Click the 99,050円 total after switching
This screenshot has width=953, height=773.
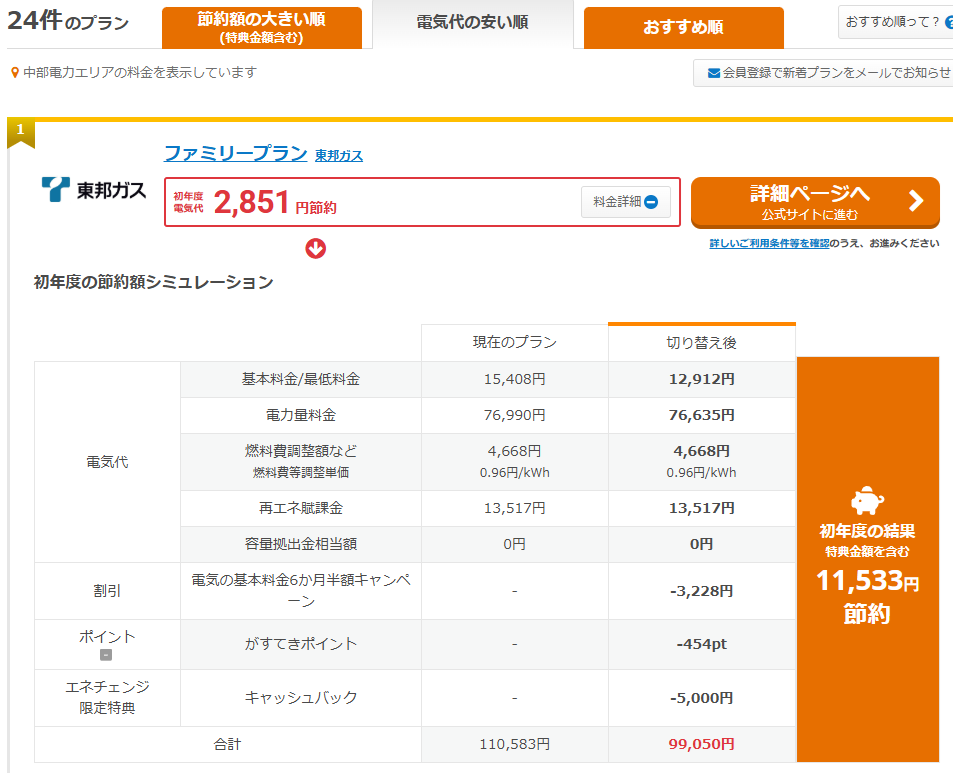point(702,744)
